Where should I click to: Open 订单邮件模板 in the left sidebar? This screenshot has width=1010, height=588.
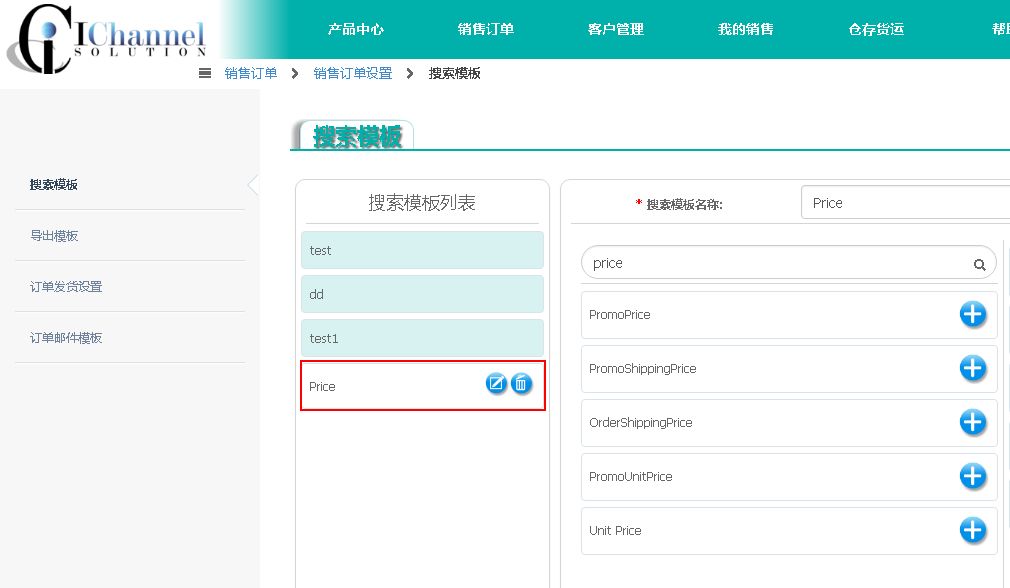(x=66, y=337)
